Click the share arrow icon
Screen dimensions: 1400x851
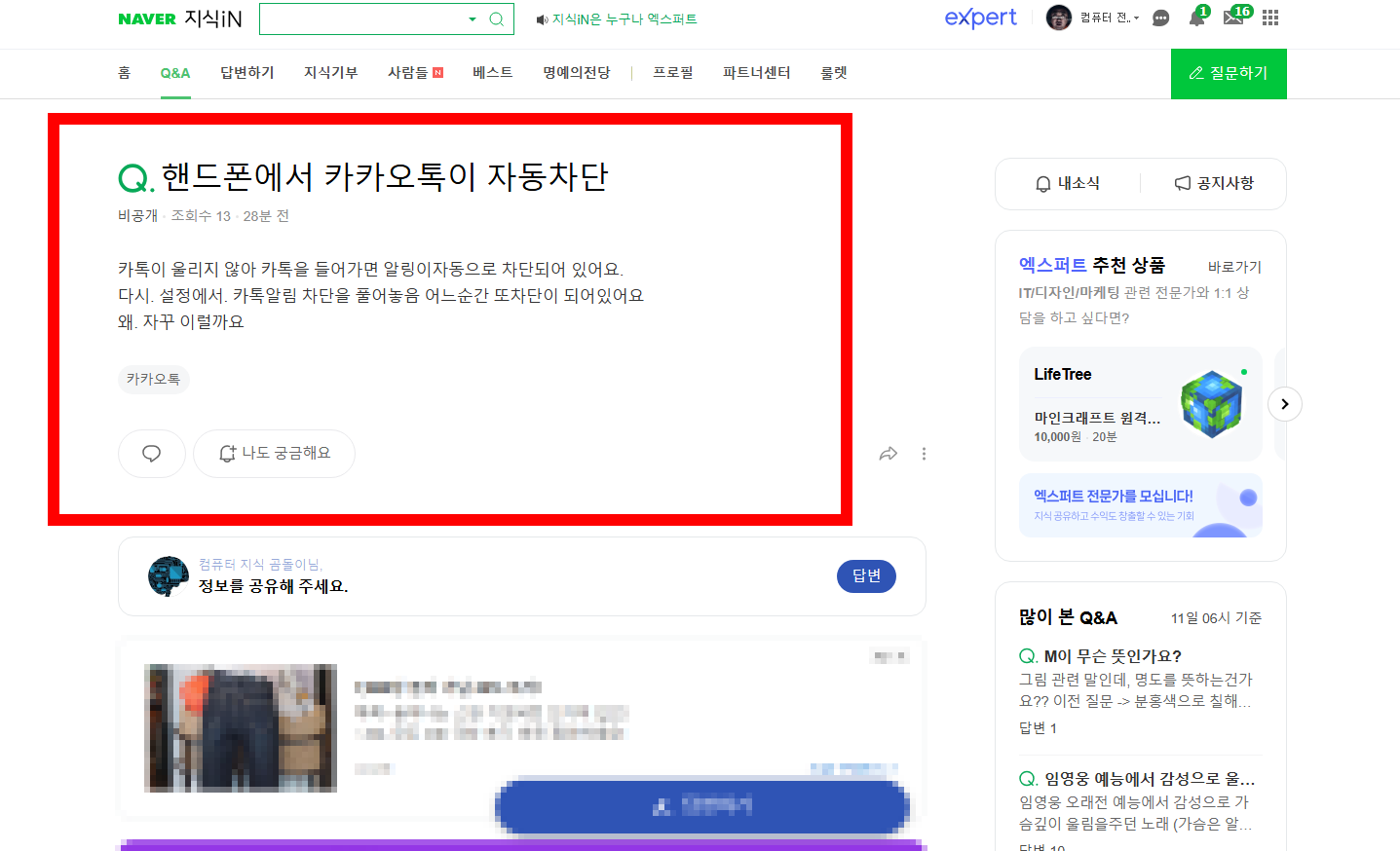tap(889, 454)
